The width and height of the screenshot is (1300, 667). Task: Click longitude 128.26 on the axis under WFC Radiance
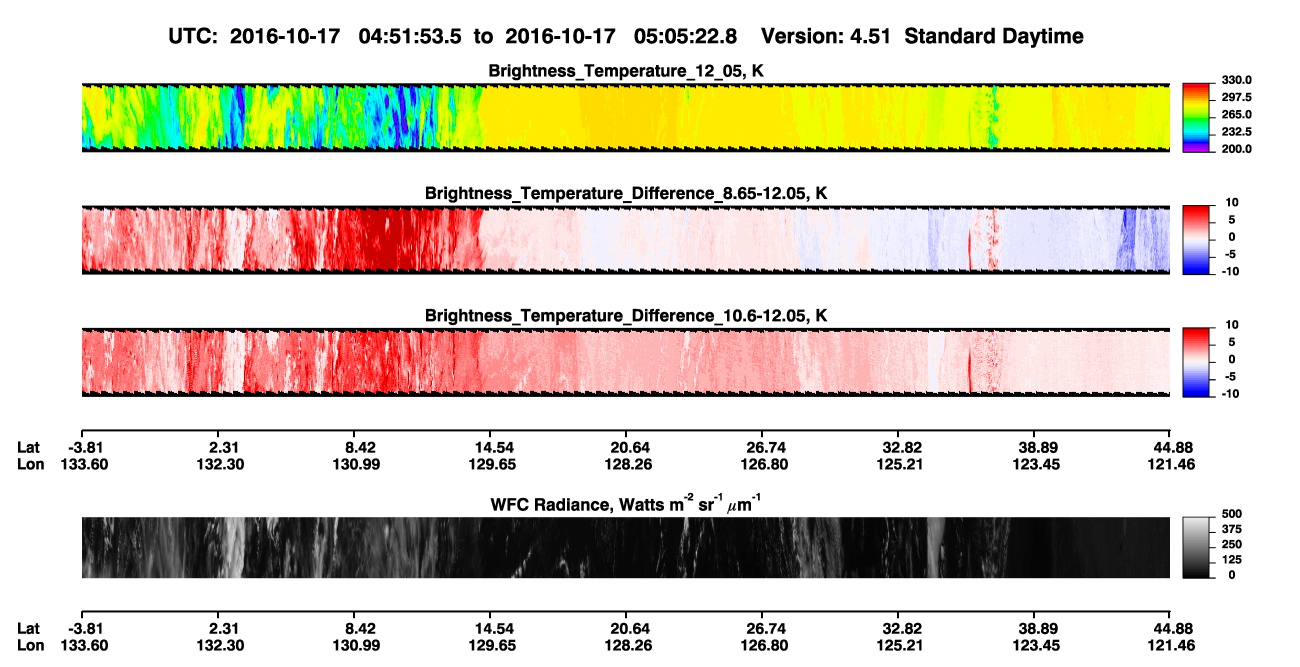tap(626, 644)
